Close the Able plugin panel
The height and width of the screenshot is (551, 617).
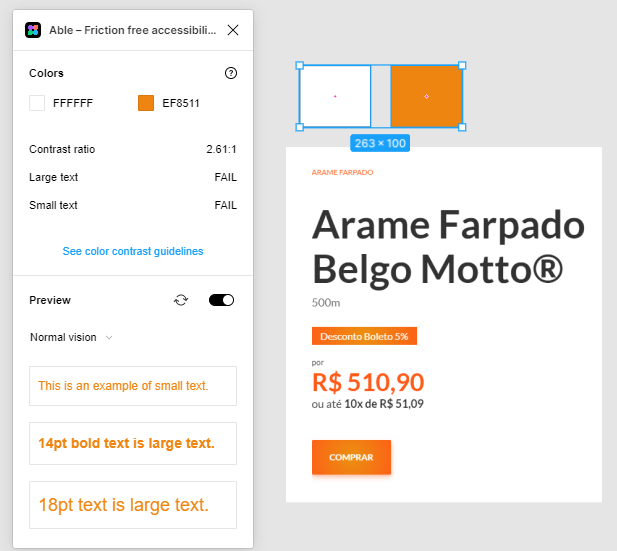(x=233, y=30)
